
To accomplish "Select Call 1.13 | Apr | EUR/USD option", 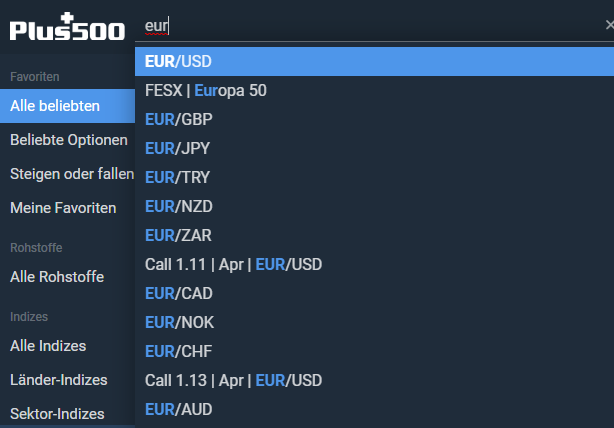I will click(374, 380).
